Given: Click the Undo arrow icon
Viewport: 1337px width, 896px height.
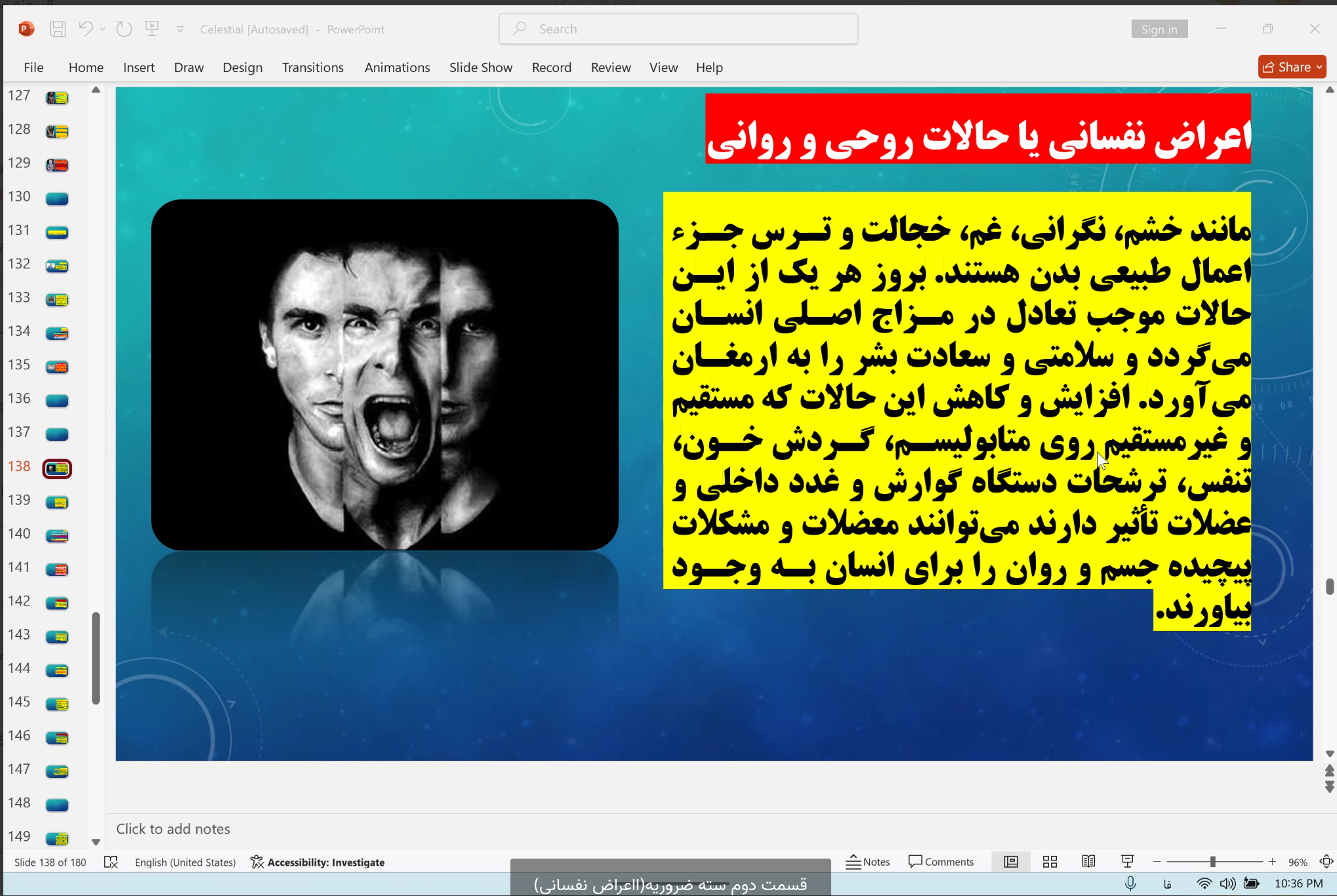Looking at the screenshot, I should 85,29.
